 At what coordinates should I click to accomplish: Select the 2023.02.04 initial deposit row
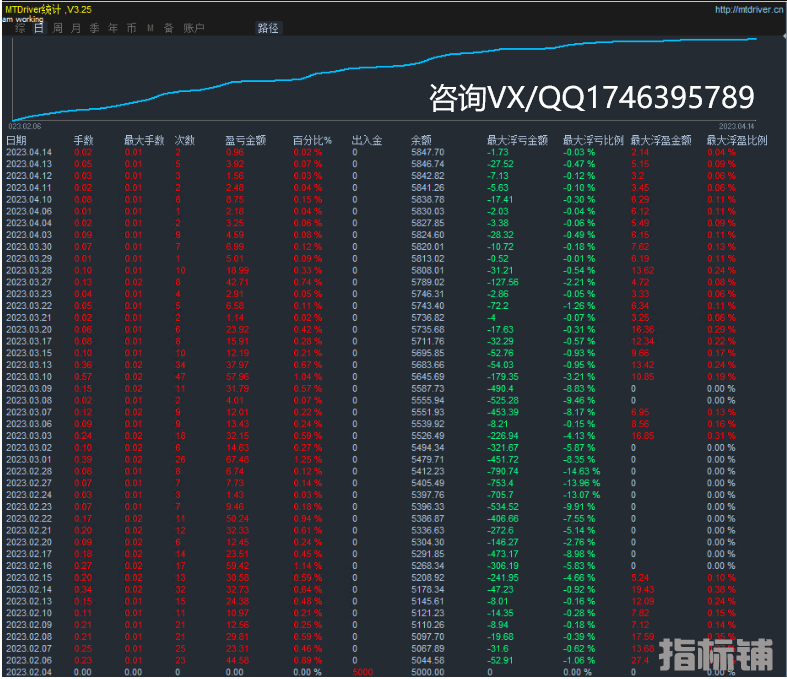28,672
